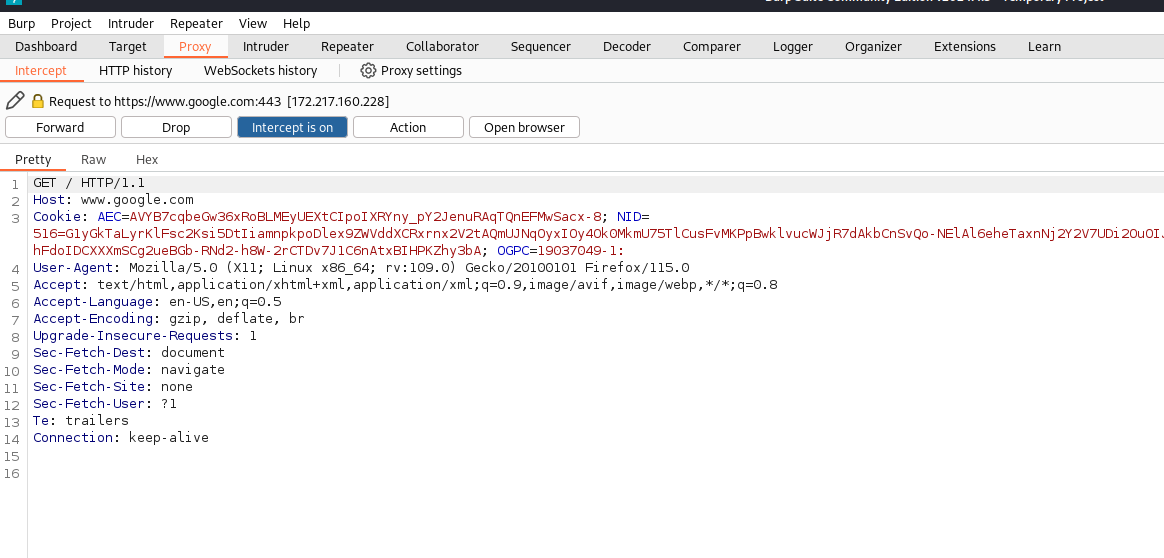Select the Proxy tab
Image resolution: width=1164 pixels, height=558 pixels.
[x=195, y=47]
